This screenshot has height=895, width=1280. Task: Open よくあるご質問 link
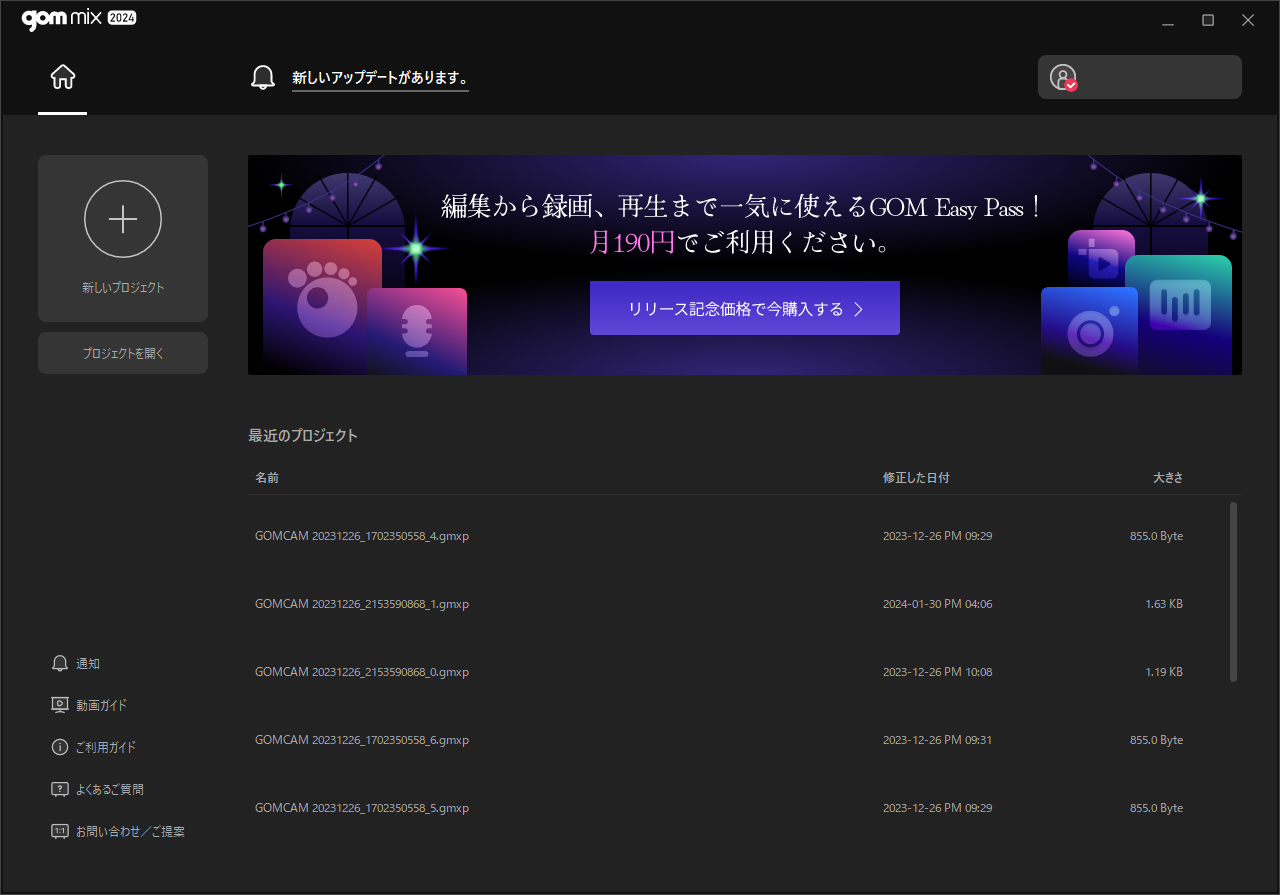[x=110, y=789]
